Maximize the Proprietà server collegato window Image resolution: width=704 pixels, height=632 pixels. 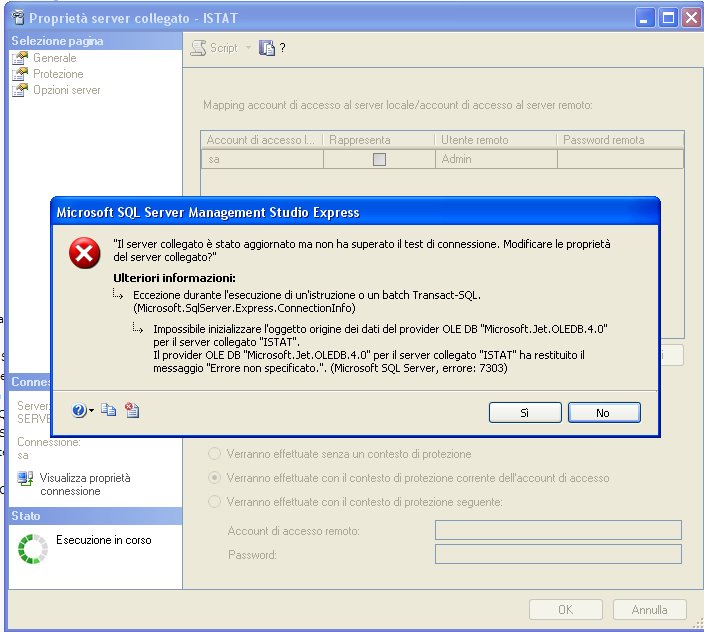click(669, 18)
